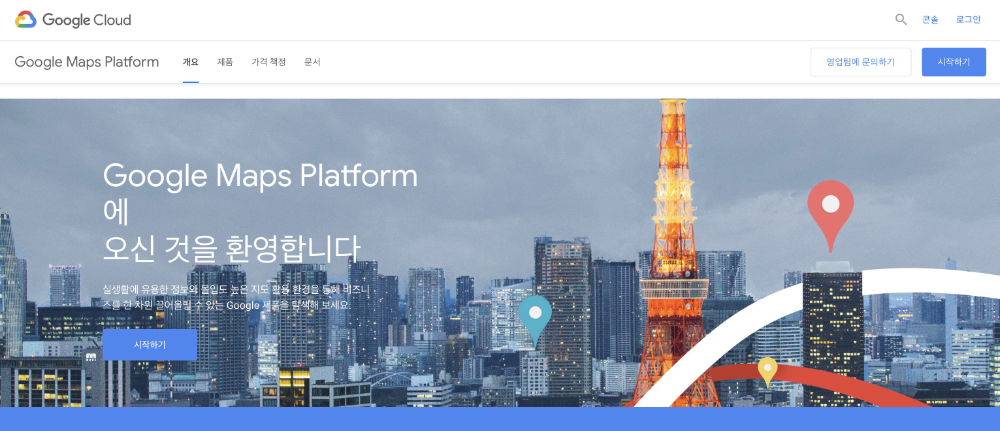Click the teal map pin marker

click(535, 321)
